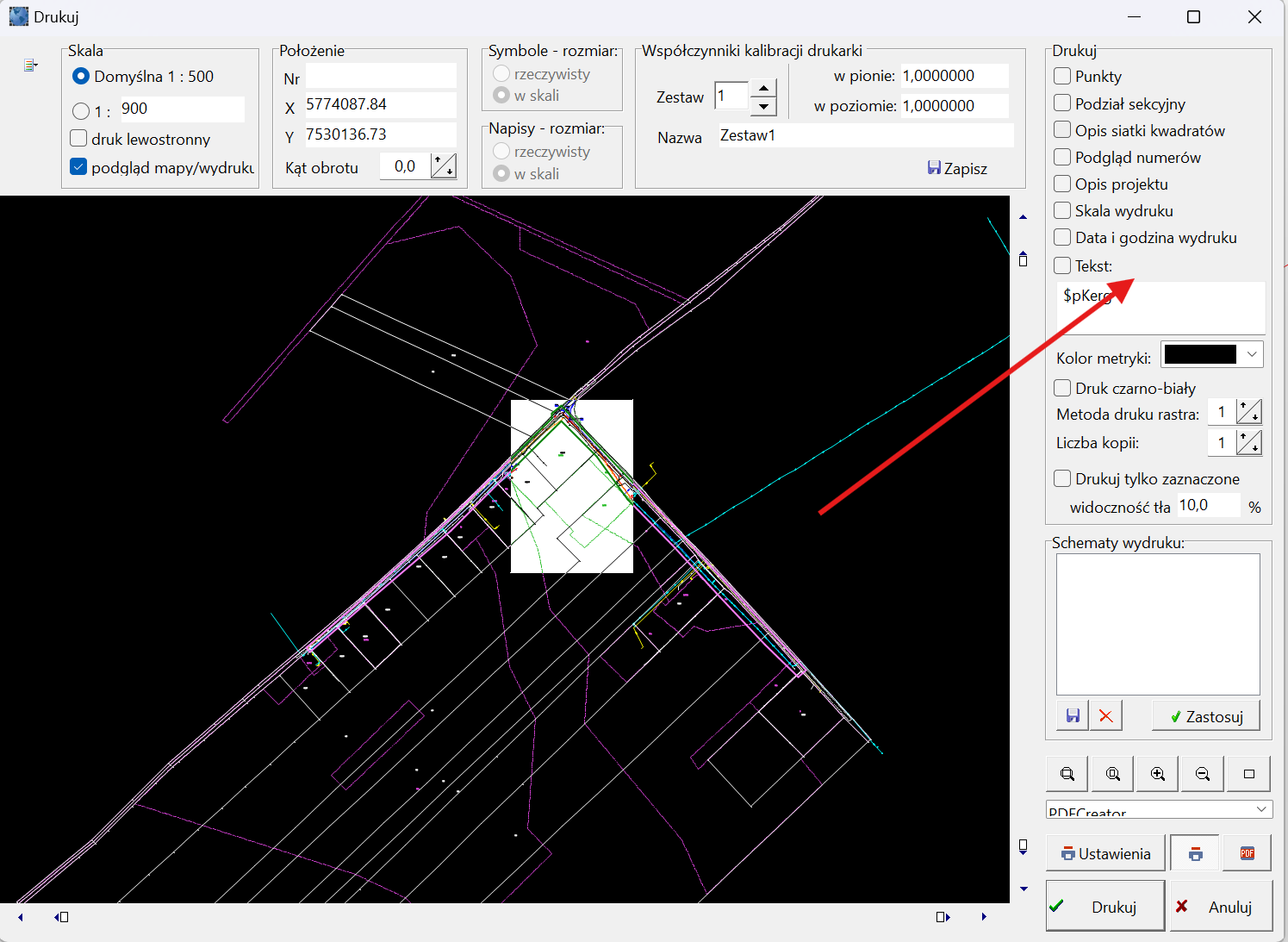Save the schema with the floppy disk icon

click(1073, 716)
